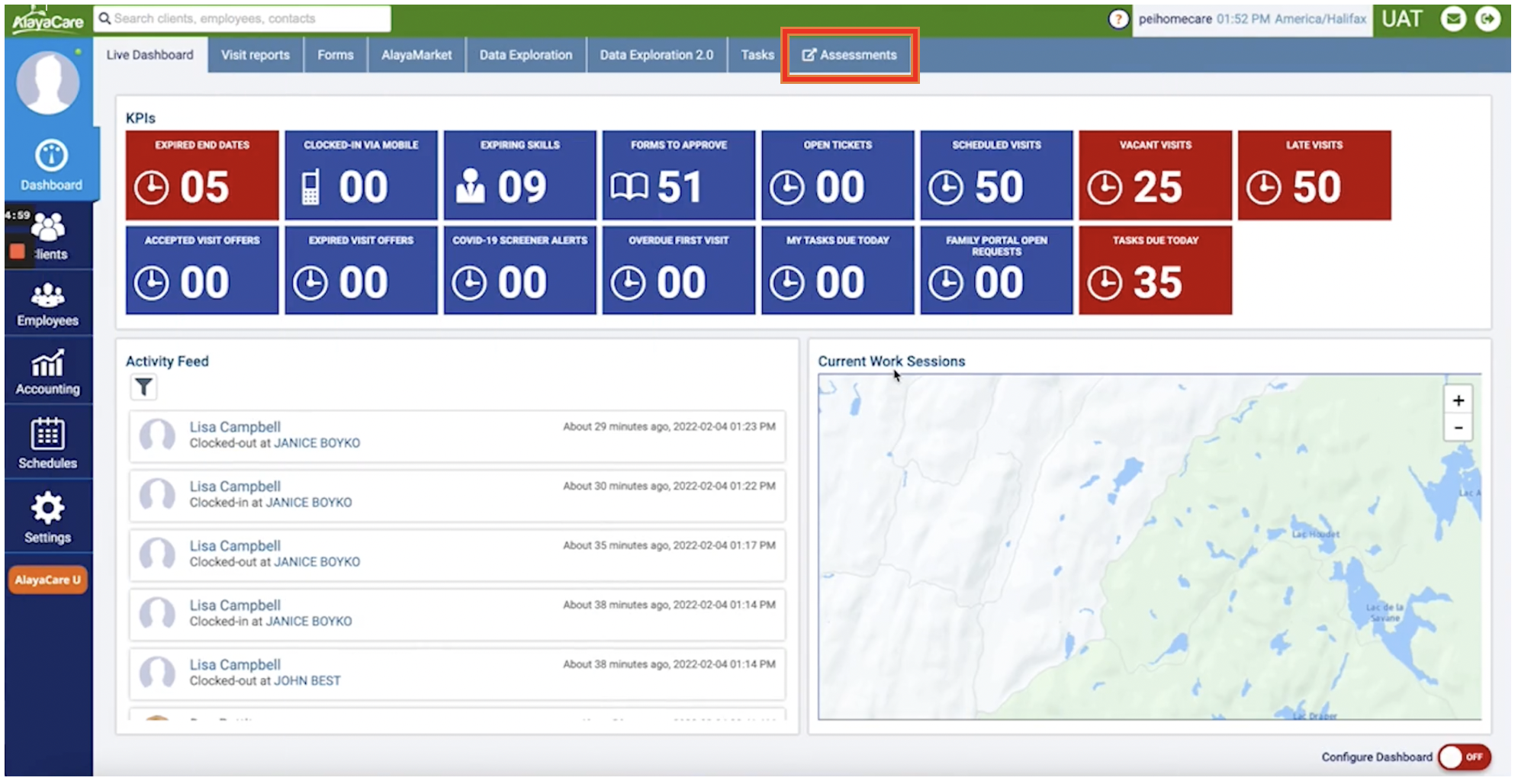Open the Activity Feed filter
The height and width of the screenshot is (784, 1518).
click(143, 387)
